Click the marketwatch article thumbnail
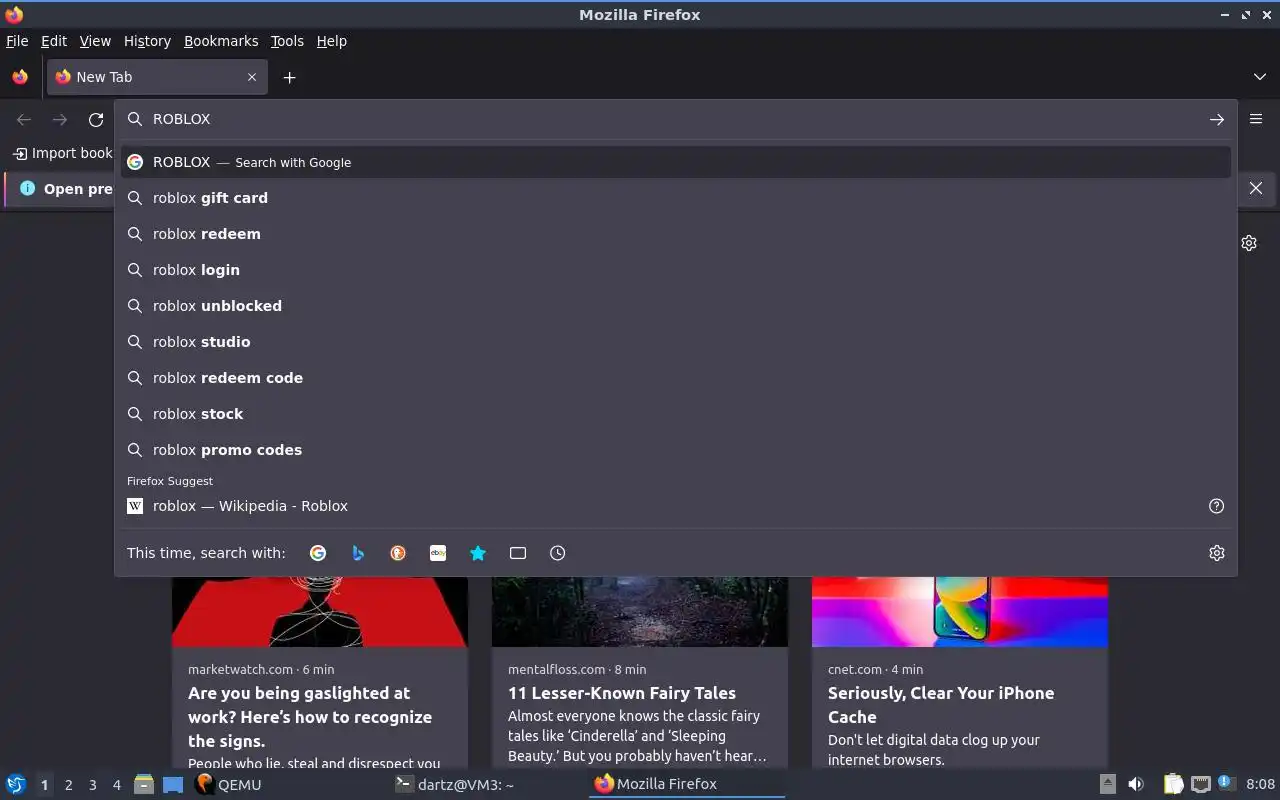Screen dimensions: 1280x800 point(320,612)
